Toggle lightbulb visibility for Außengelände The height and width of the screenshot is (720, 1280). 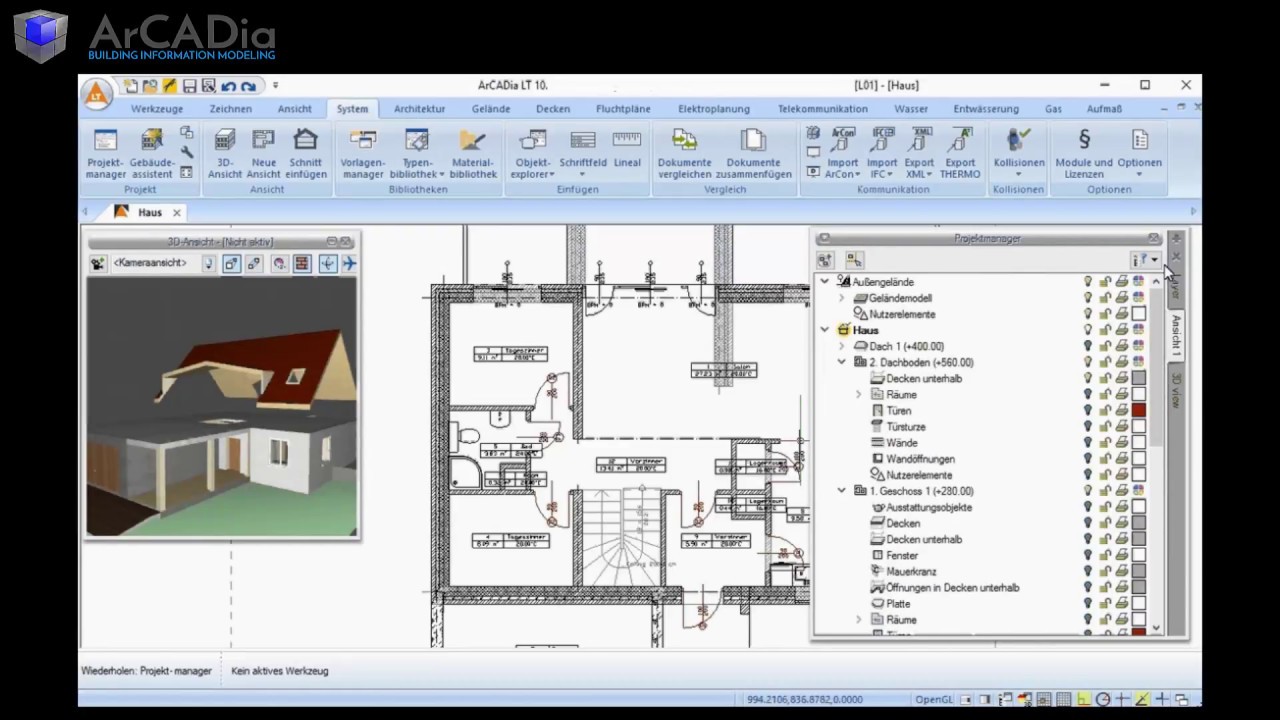coord(1088,282)
